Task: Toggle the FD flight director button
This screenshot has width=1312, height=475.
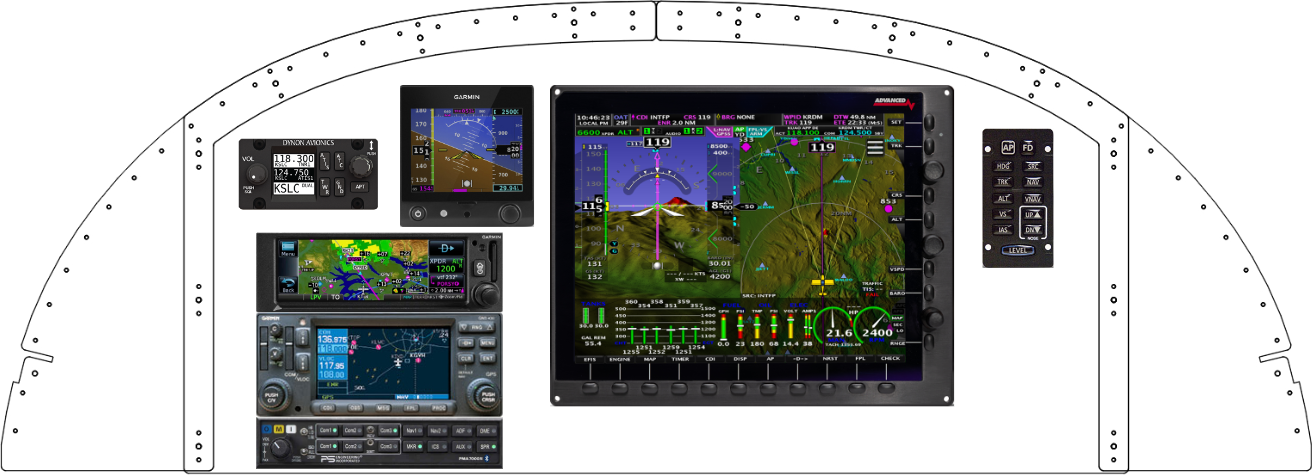Action: [x=1028, y=147]
